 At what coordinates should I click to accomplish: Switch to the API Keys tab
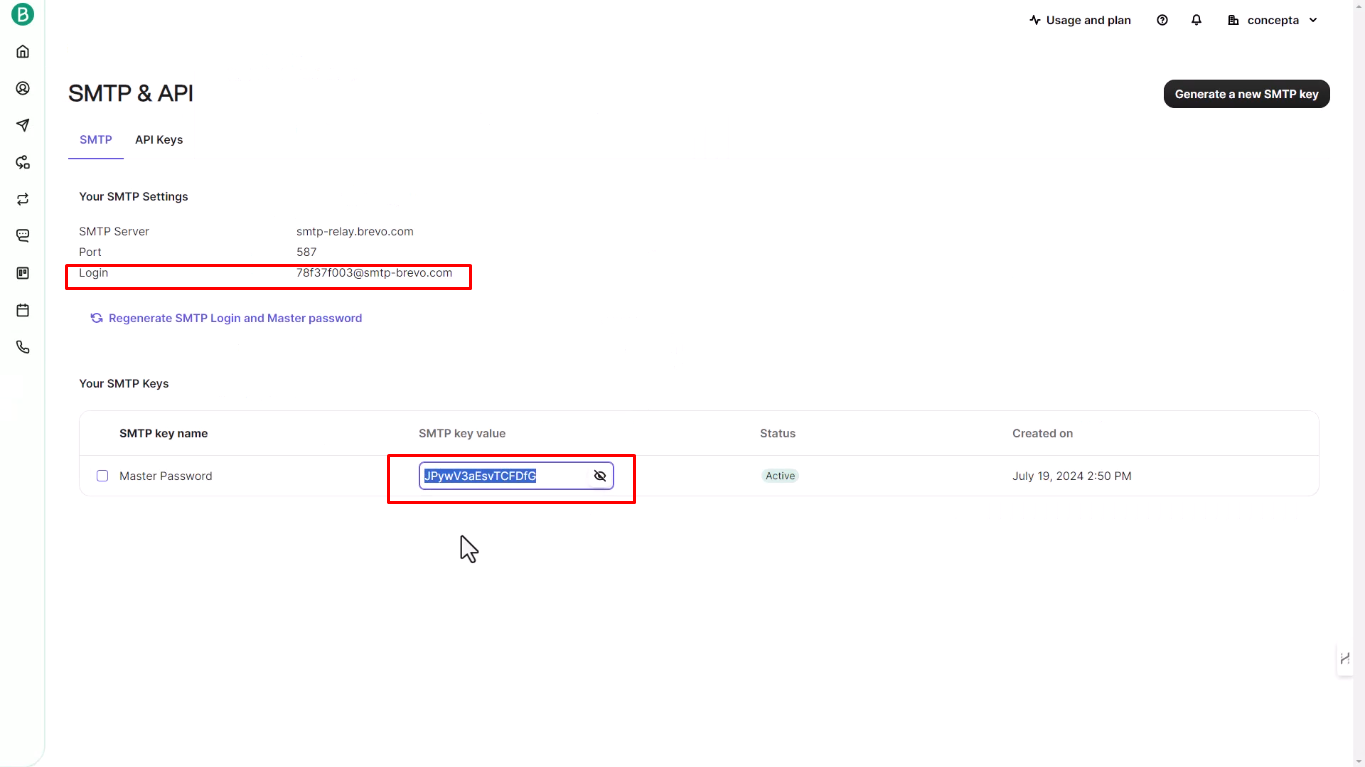coord(159,140)
